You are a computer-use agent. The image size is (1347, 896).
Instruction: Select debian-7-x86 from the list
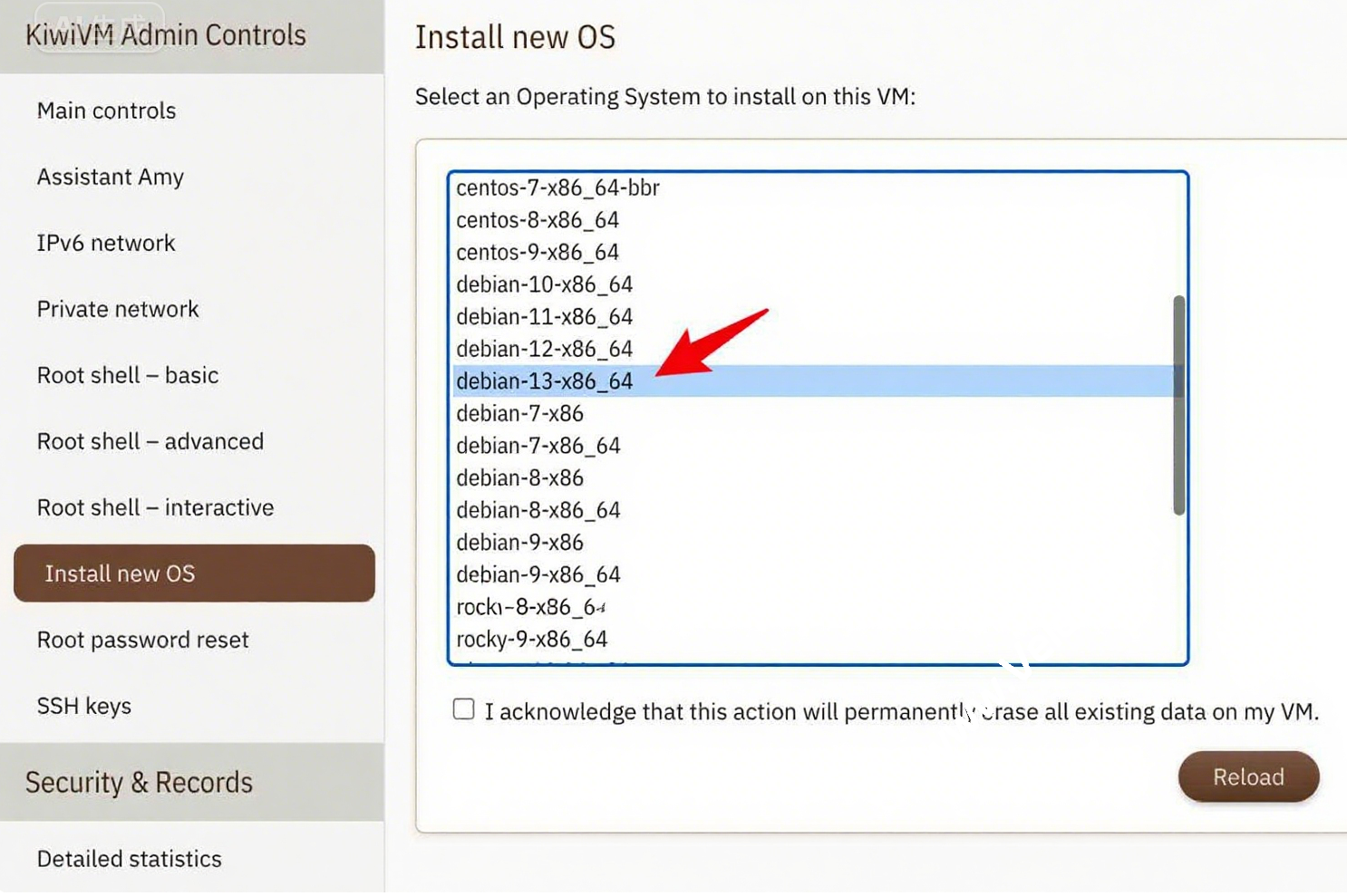tap(521, 413)
